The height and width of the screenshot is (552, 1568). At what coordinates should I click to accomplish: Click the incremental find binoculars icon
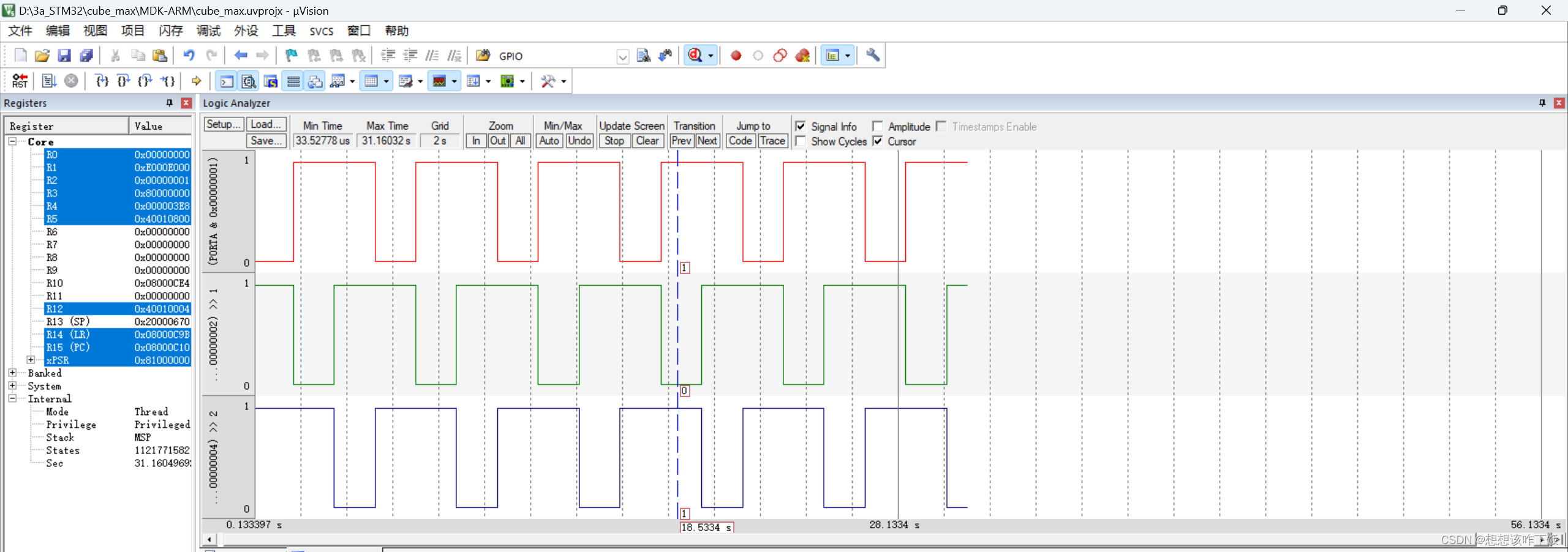pos(665,56)
